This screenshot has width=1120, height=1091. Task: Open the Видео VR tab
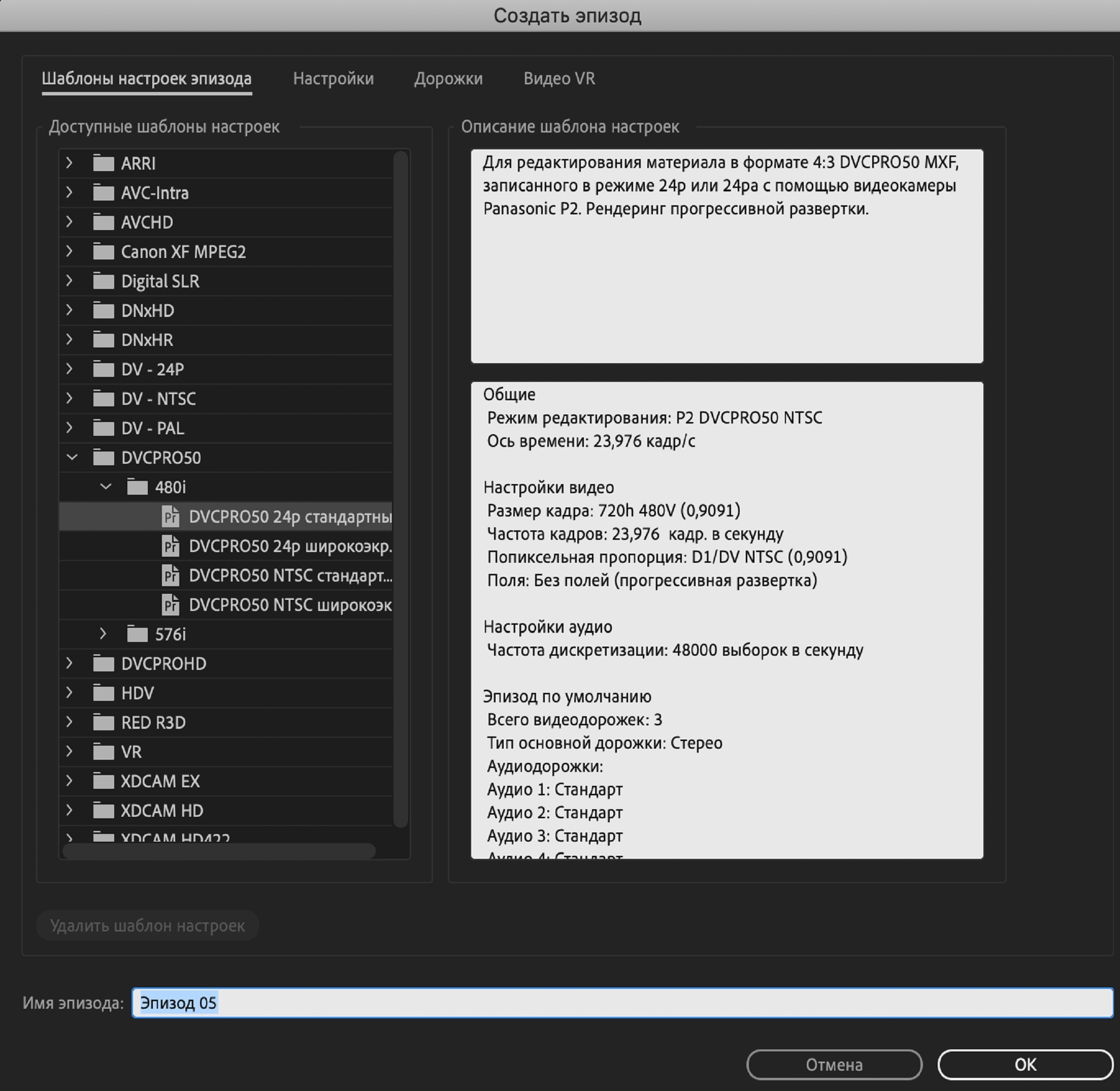[x=559, y=79]
